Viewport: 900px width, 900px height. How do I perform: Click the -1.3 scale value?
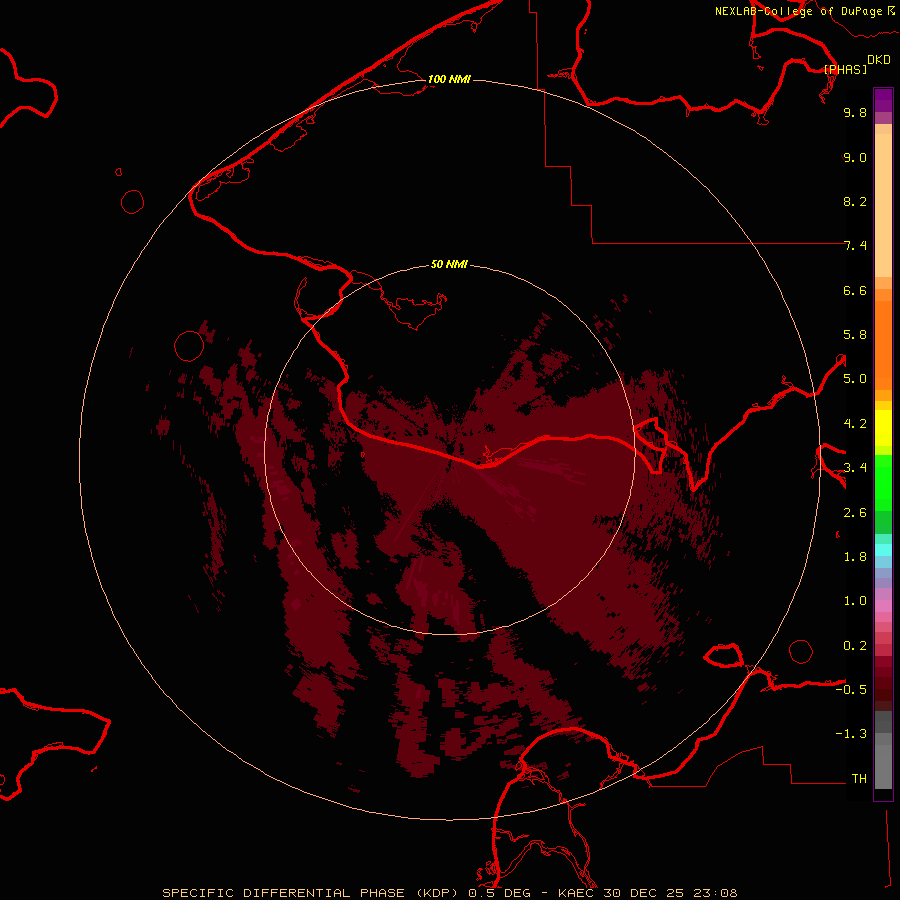click(851, 734)
